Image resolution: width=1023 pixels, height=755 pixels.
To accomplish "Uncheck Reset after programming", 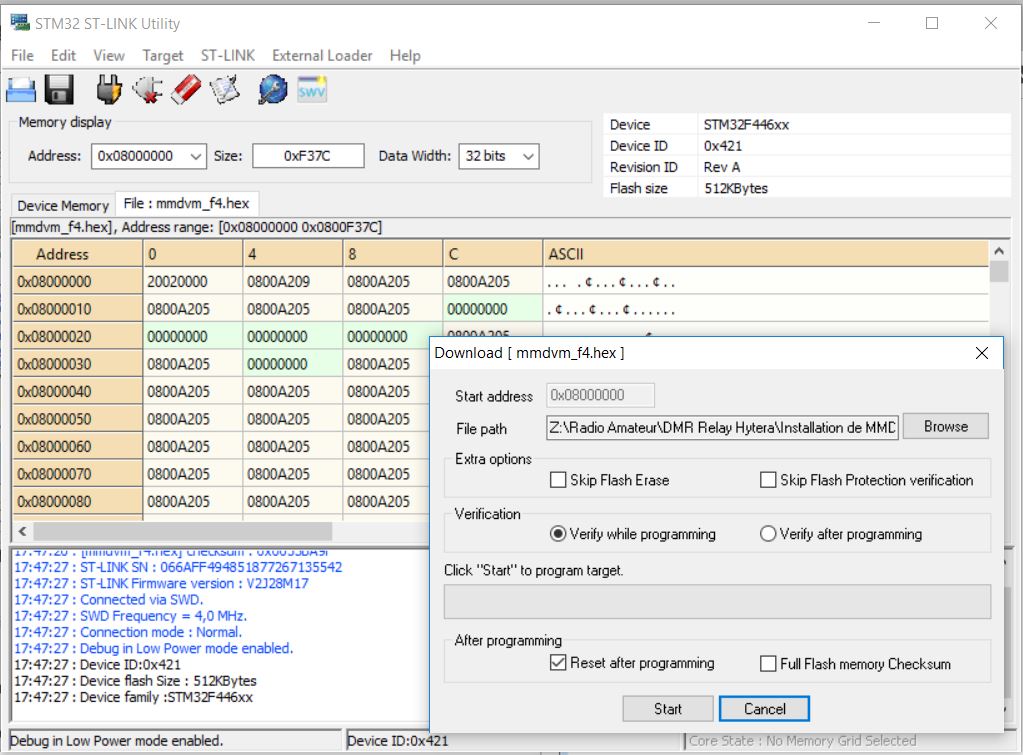I will [x=558, y=663].
